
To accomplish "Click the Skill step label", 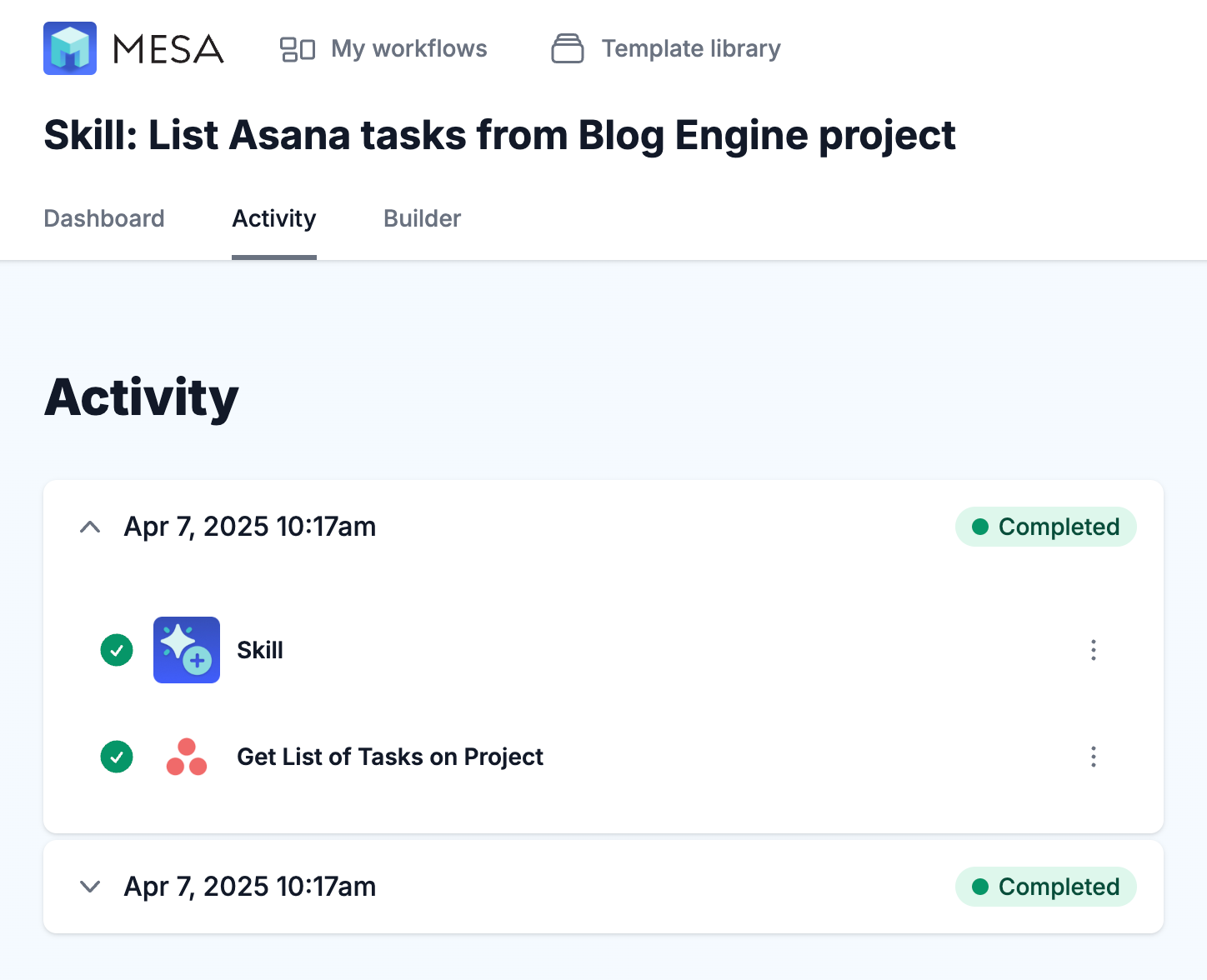I will point(260,650).
